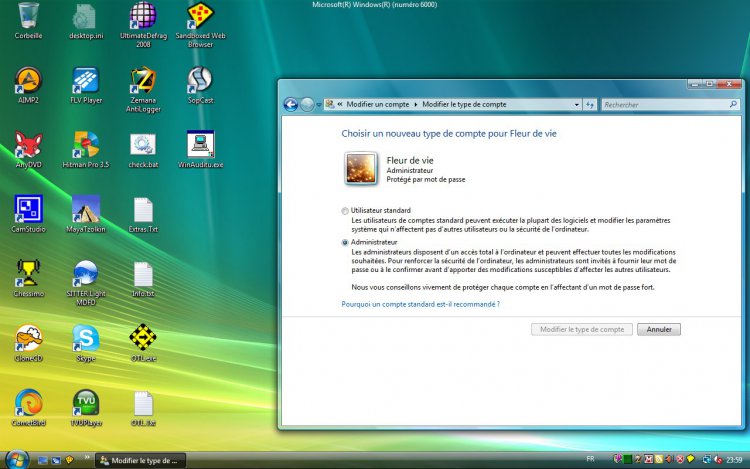Viewport: 750px width, 469px height.
Task: Go back with the blue back arrow
Action: coord(290,104)
